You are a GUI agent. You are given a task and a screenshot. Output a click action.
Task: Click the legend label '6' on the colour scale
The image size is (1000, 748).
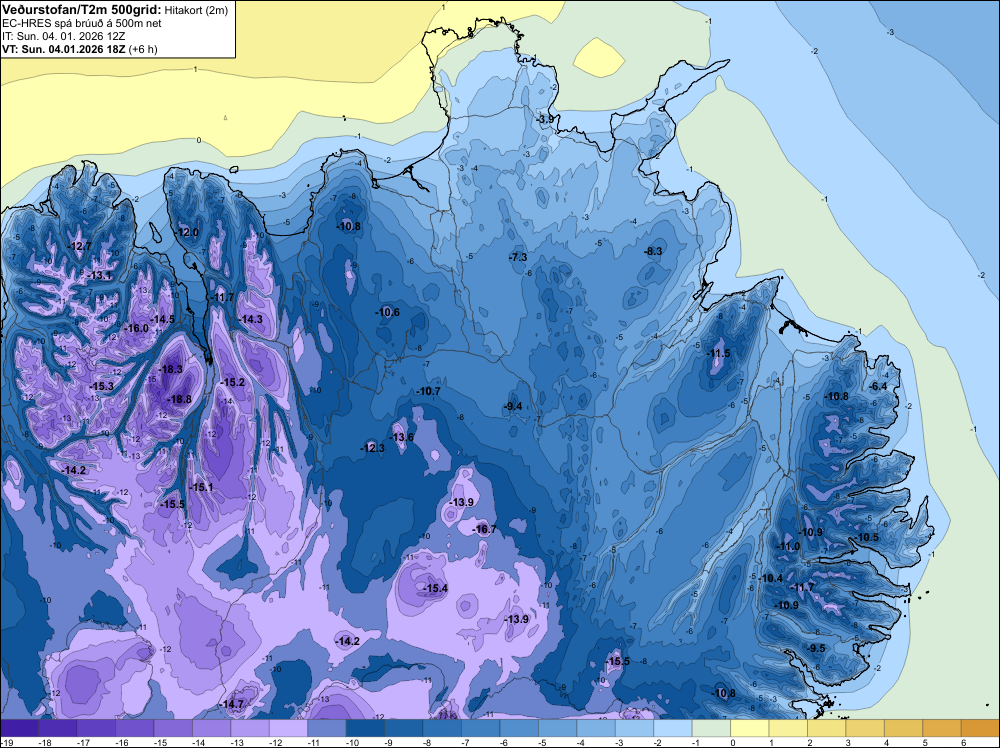point(963,742)
